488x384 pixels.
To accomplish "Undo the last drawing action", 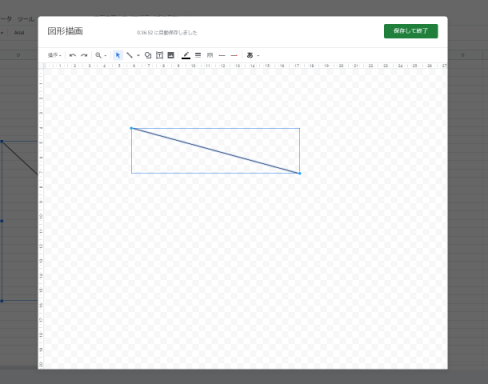I will pos(73,55).
